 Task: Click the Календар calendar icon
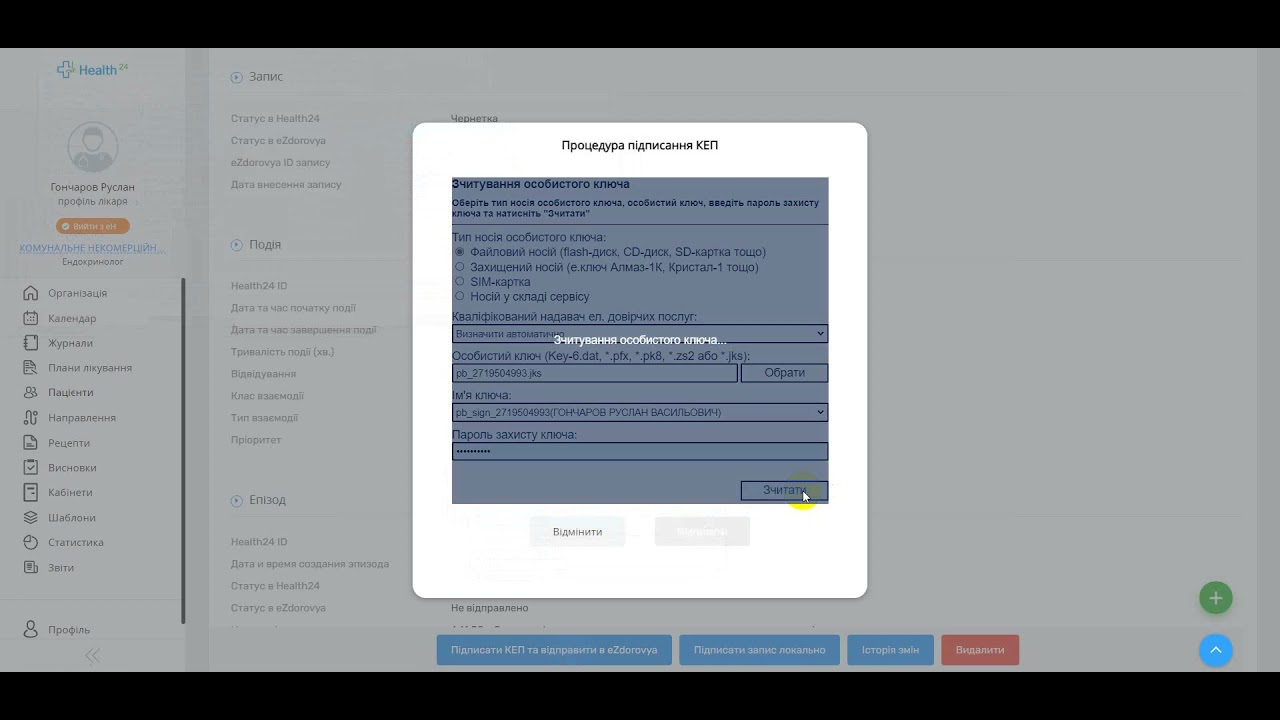(30, 318)
